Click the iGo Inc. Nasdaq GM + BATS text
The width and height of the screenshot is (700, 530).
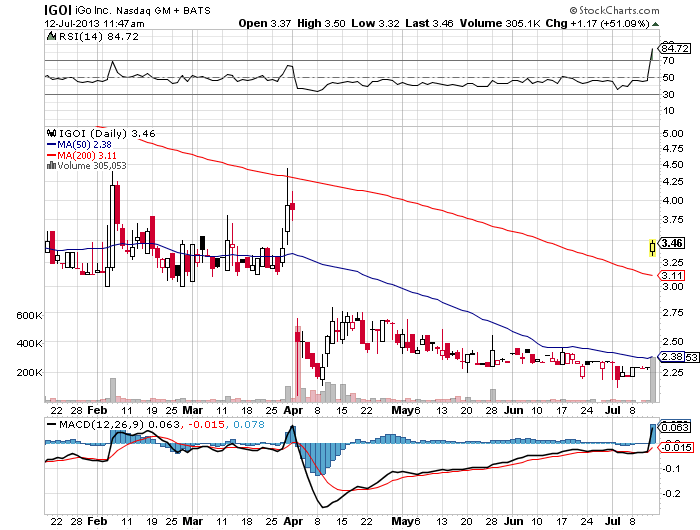142,10
